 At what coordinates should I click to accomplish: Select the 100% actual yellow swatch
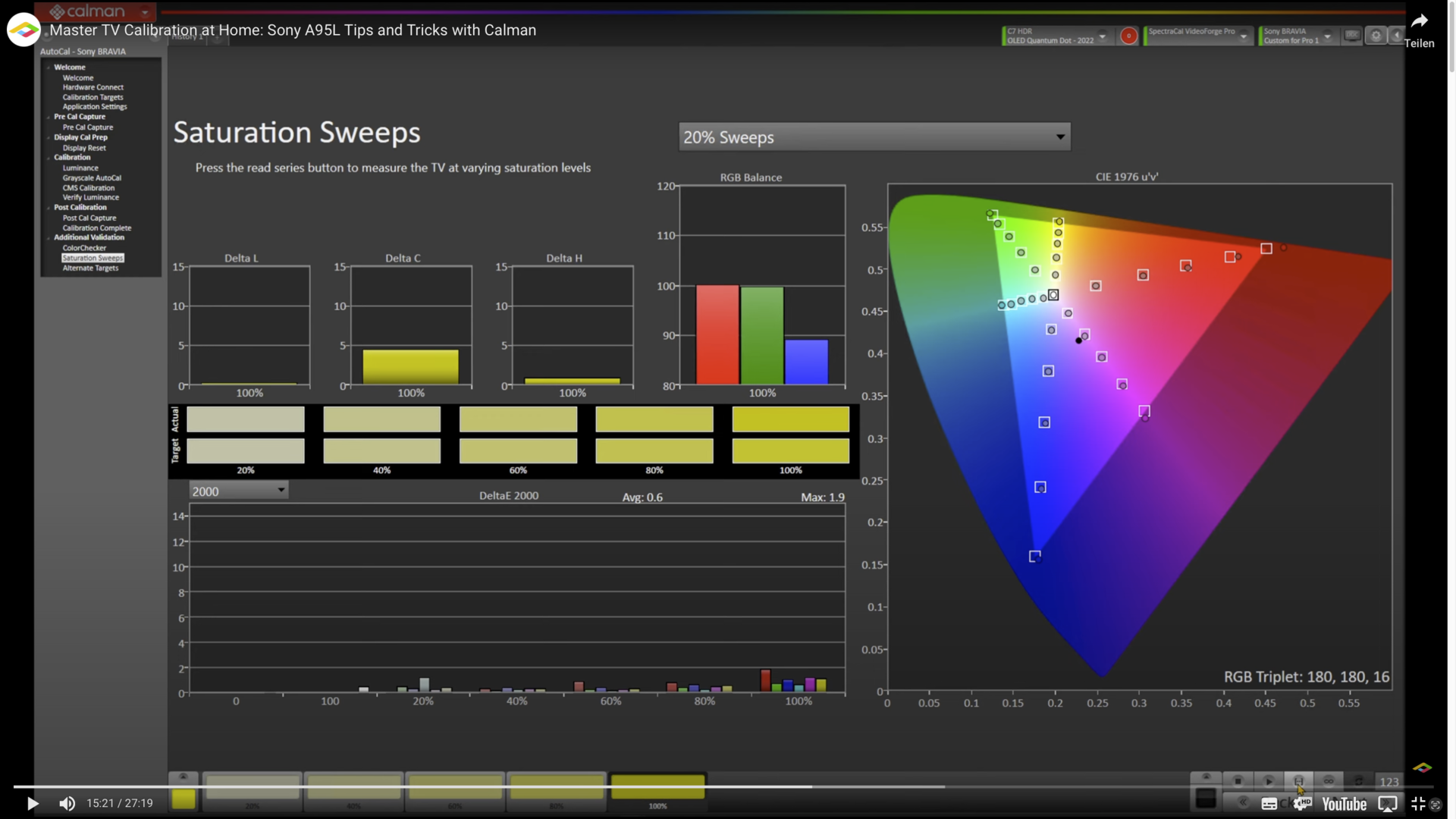[790, 419]
